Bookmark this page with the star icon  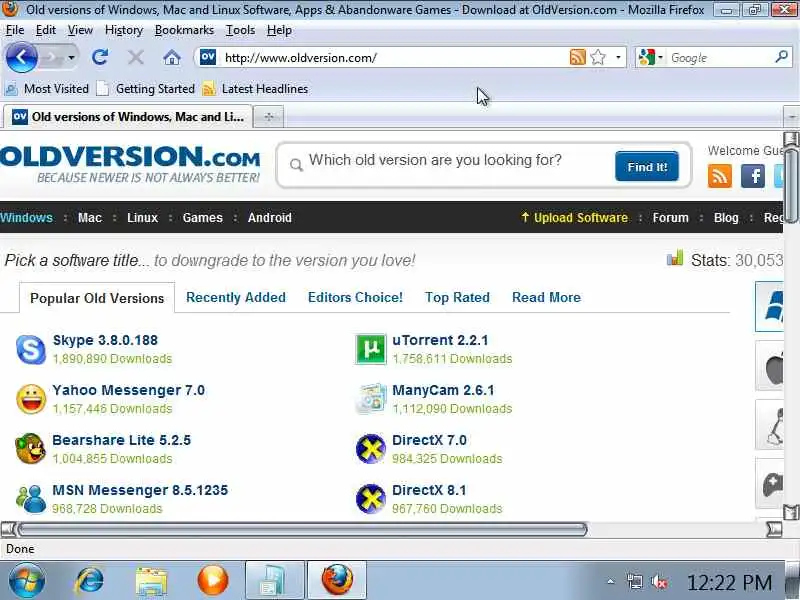click(x=598, y=57)
